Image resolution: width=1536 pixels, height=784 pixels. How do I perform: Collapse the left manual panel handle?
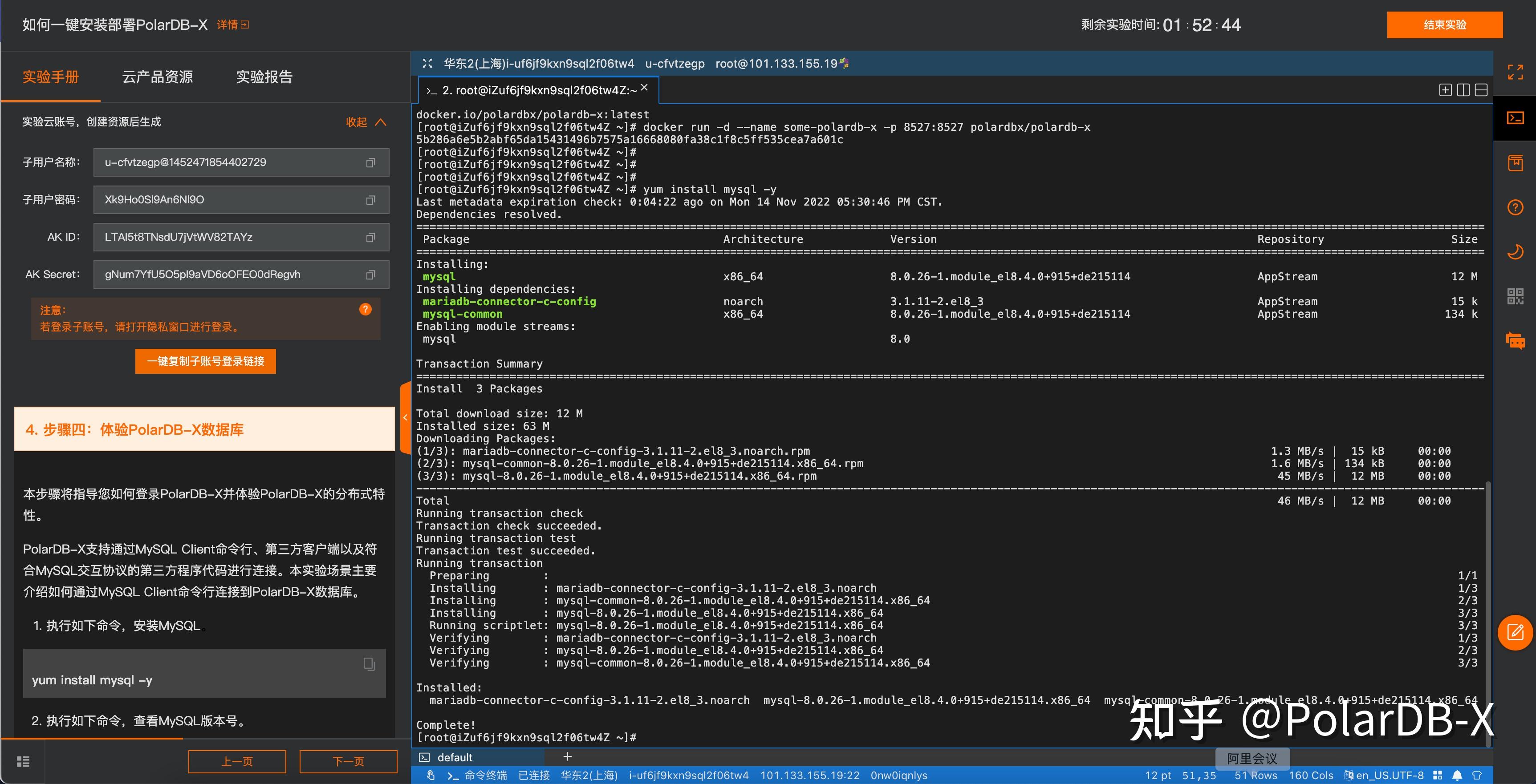tap(405, 418)
